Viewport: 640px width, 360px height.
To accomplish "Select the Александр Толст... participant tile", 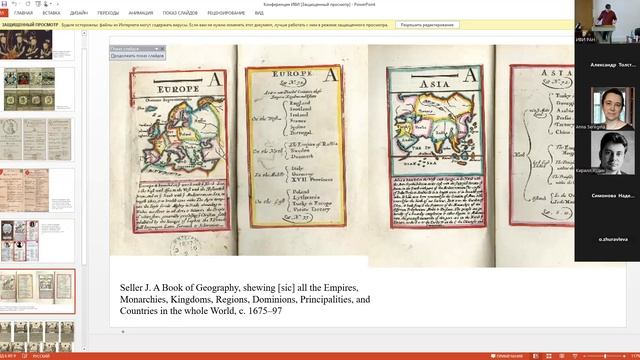I will (x=607, y=64).
